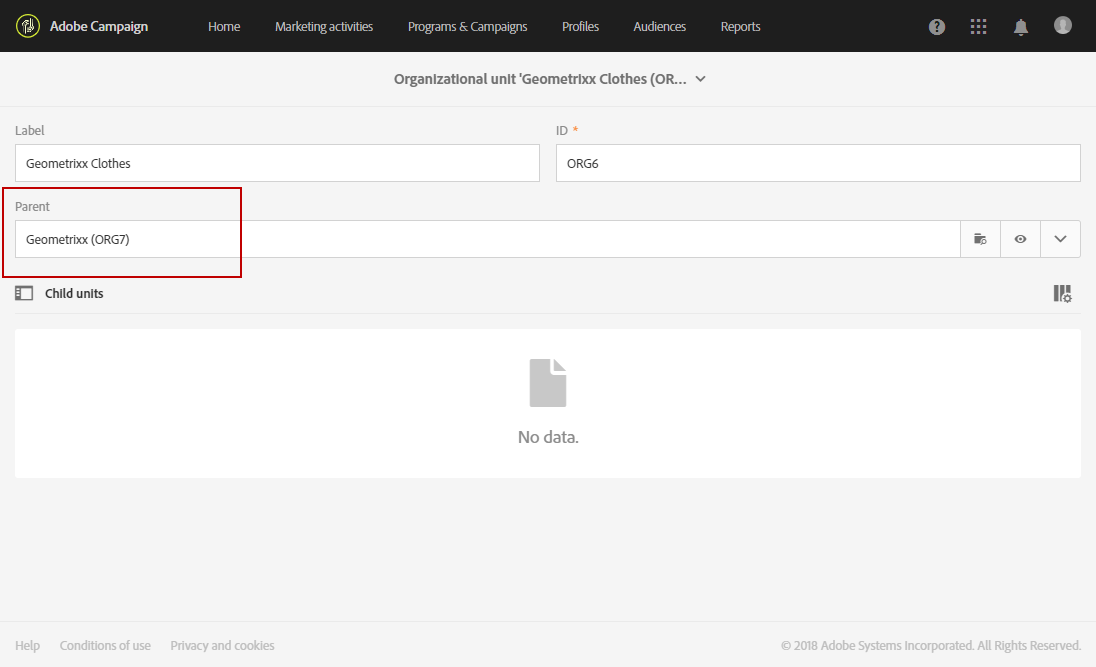The width and height of the screenshot is (1096, 667).
Task: Click the No data. message
Action: (548, 437)
